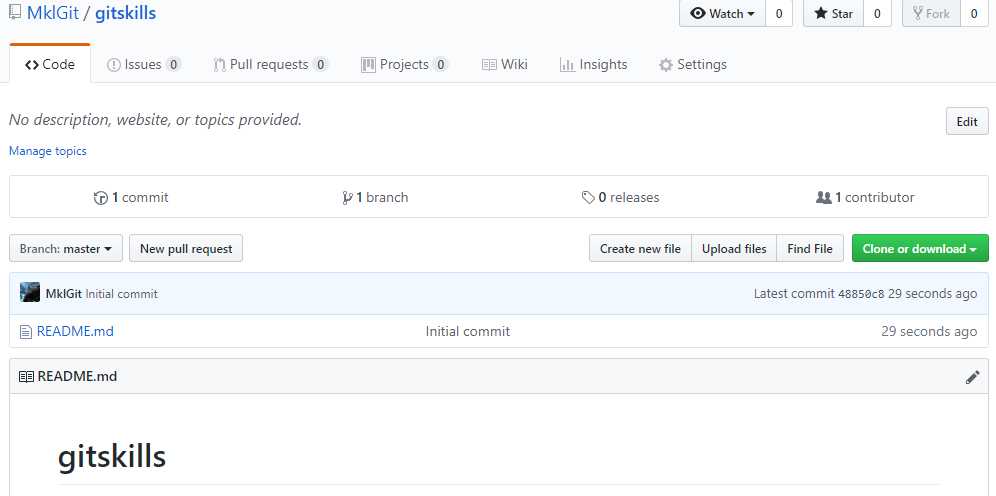The height and width of the screenshot is (496, 996).
Task: Open the README.md file in the file list
Action: [x=75, y=331]
